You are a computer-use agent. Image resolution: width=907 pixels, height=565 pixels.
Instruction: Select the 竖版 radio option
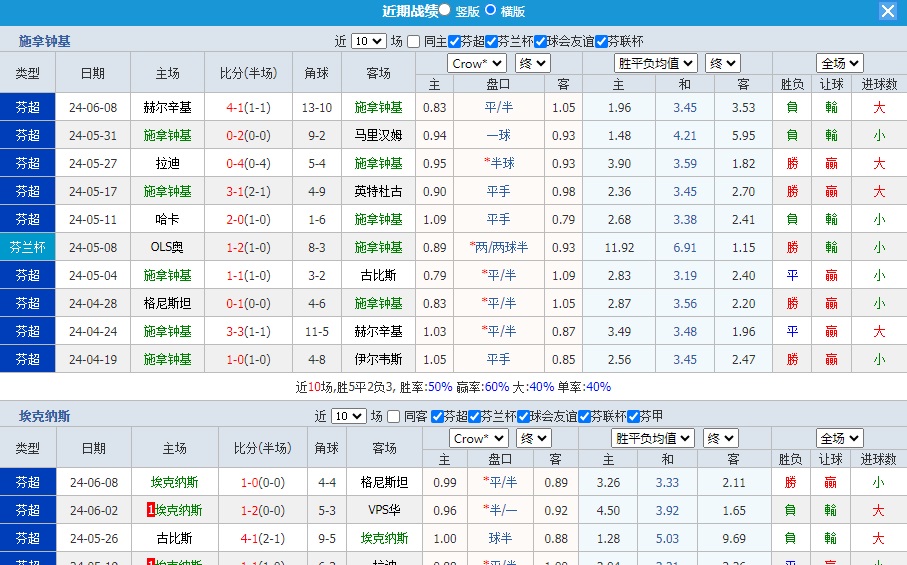click(444, 10)
